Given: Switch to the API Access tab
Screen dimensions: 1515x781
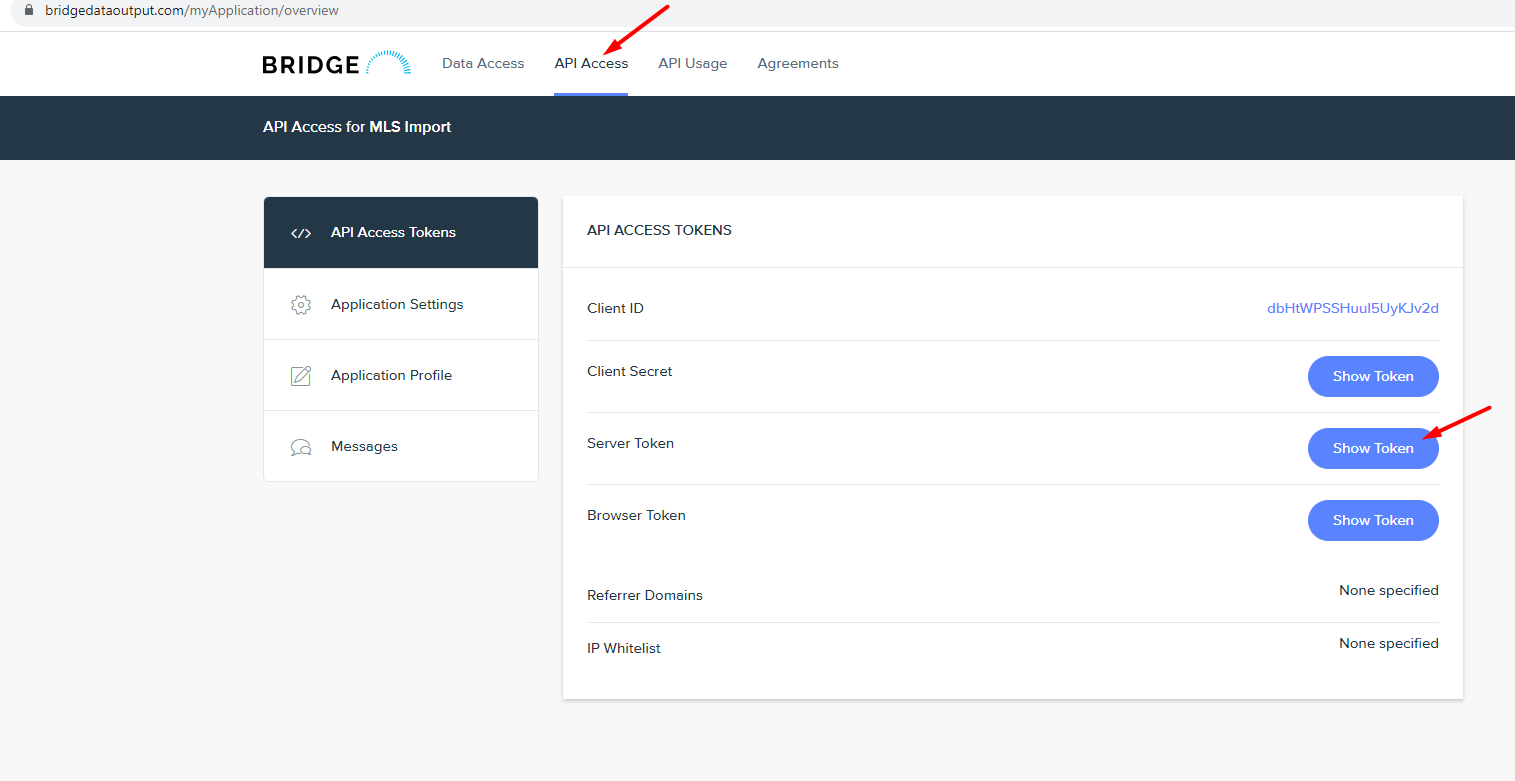Looking at the screenshot, I should (x=591, y=63).
